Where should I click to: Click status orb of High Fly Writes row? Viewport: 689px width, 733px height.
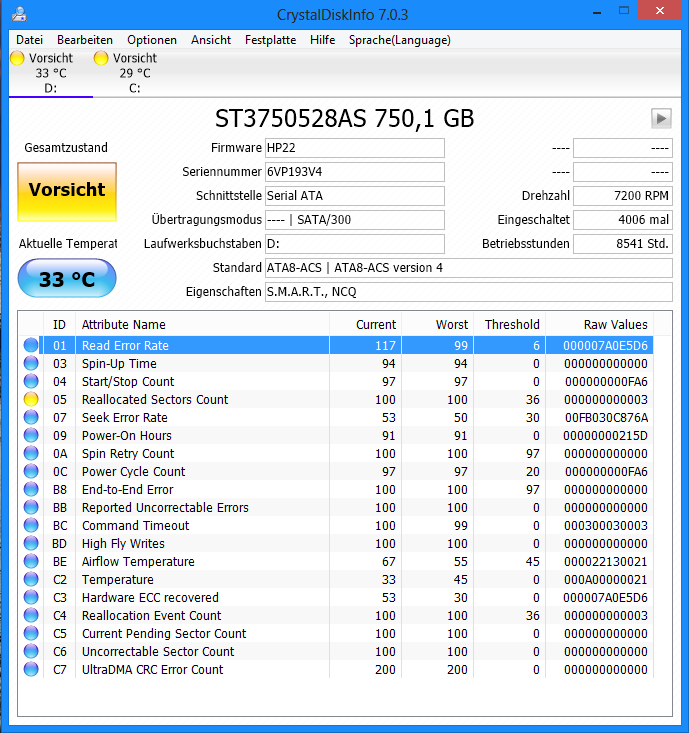(31, 543)
